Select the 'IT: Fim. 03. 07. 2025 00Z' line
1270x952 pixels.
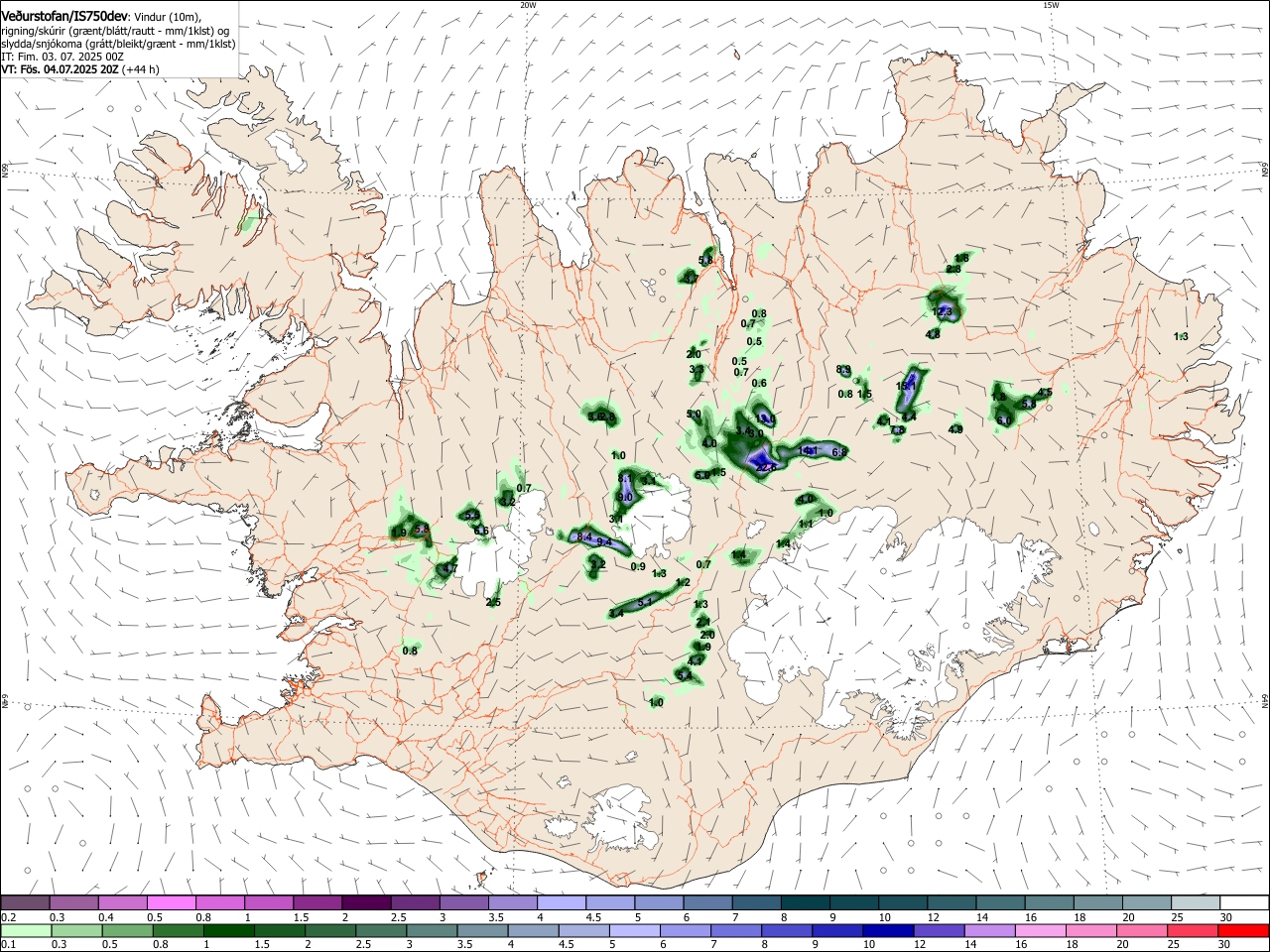coord(63,57)
